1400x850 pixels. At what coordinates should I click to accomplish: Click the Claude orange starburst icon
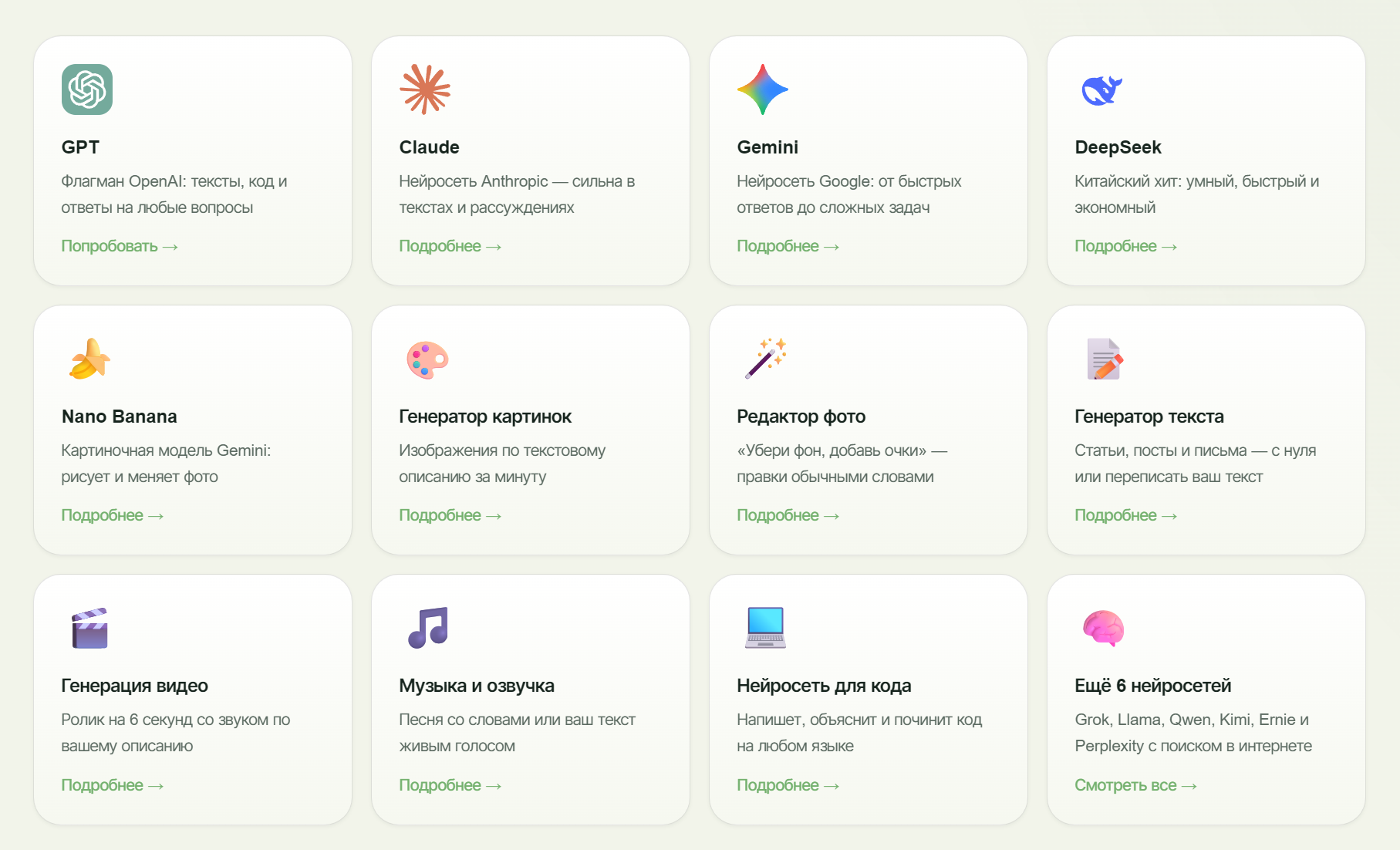point(425,89)
